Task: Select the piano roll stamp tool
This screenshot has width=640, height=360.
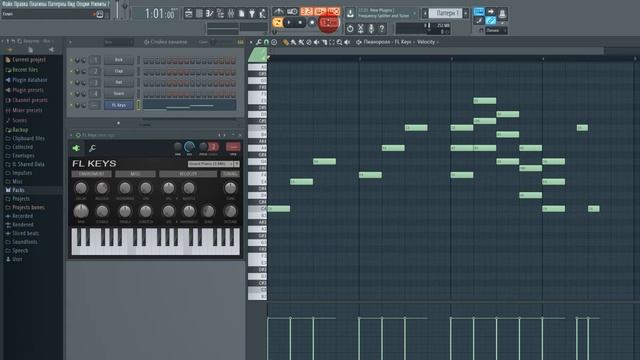Action: pos(274,42)
